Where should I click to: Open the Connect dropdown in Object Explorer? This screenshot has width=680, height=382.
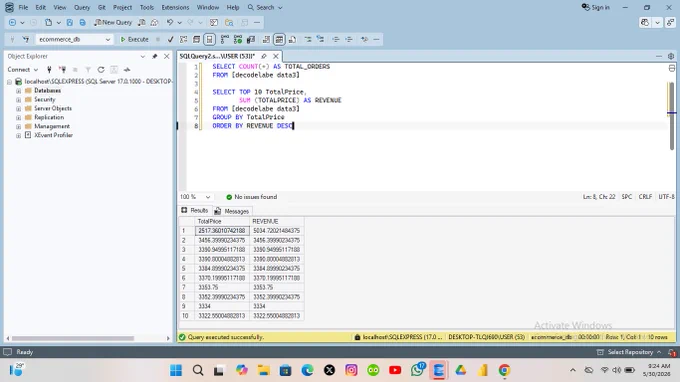[23, 69]
